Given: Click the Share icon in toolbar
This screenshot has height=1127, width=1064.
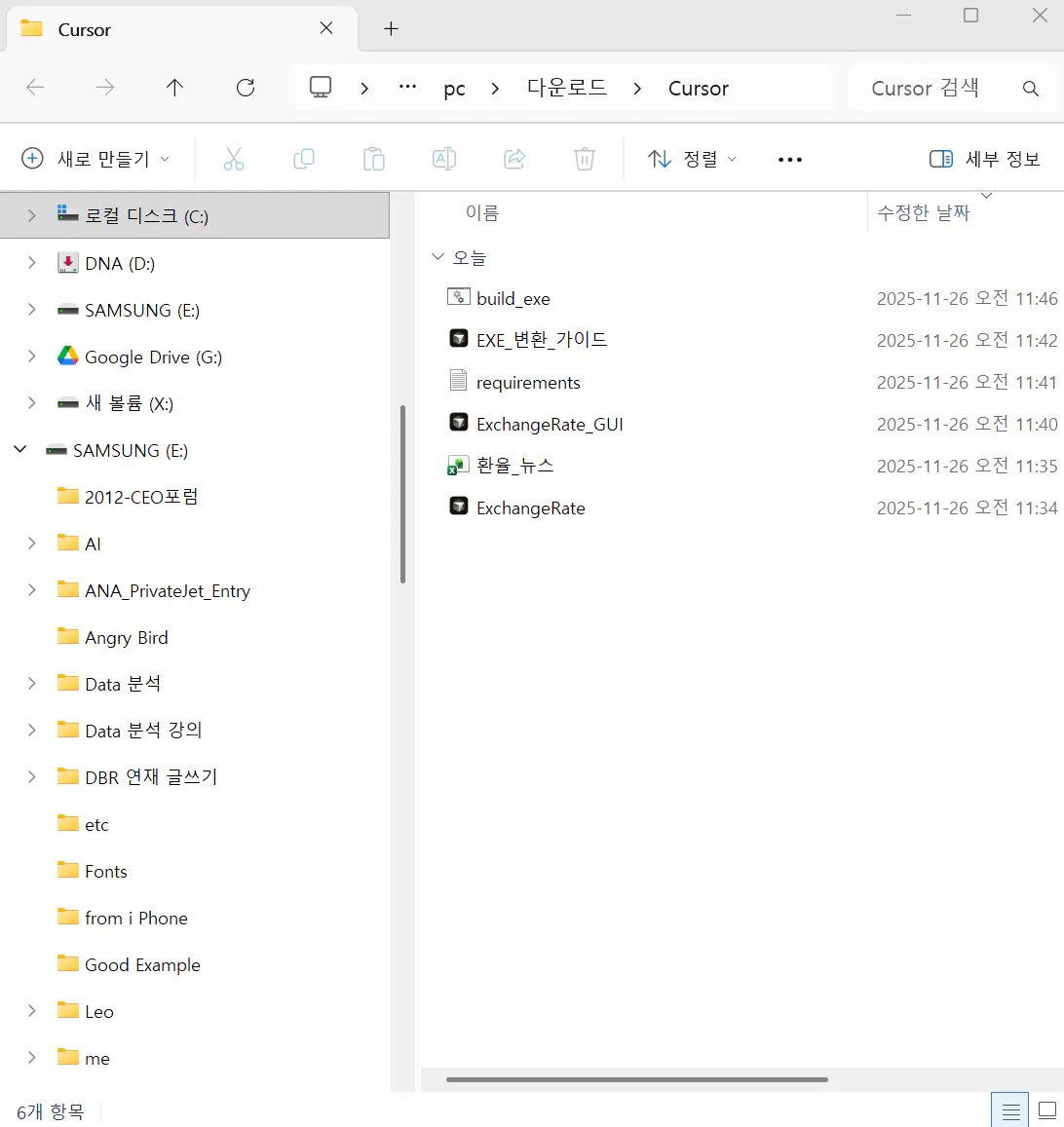Looking at the screenshot, I should 514,159.
